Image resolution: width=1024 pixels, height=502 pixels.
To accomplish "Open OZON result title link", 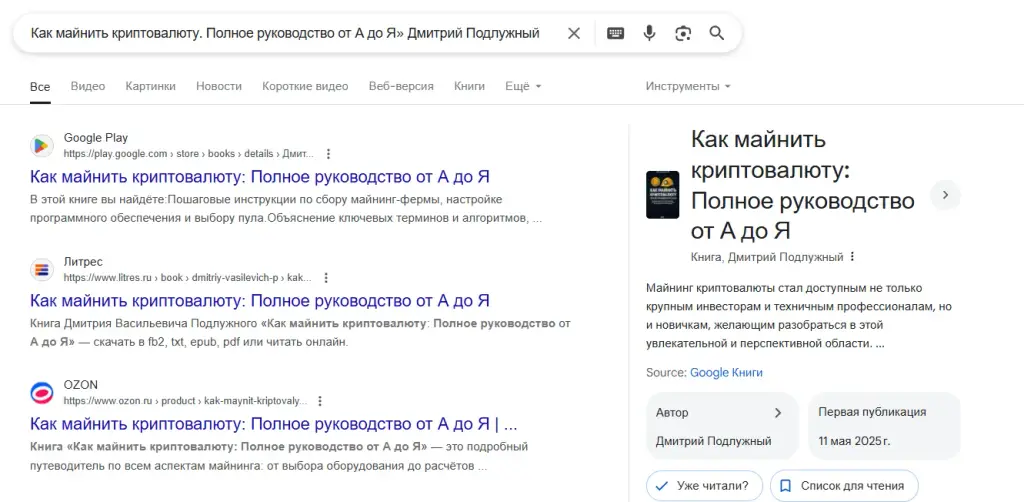I will pyautogui.click(x=274, y=424).
